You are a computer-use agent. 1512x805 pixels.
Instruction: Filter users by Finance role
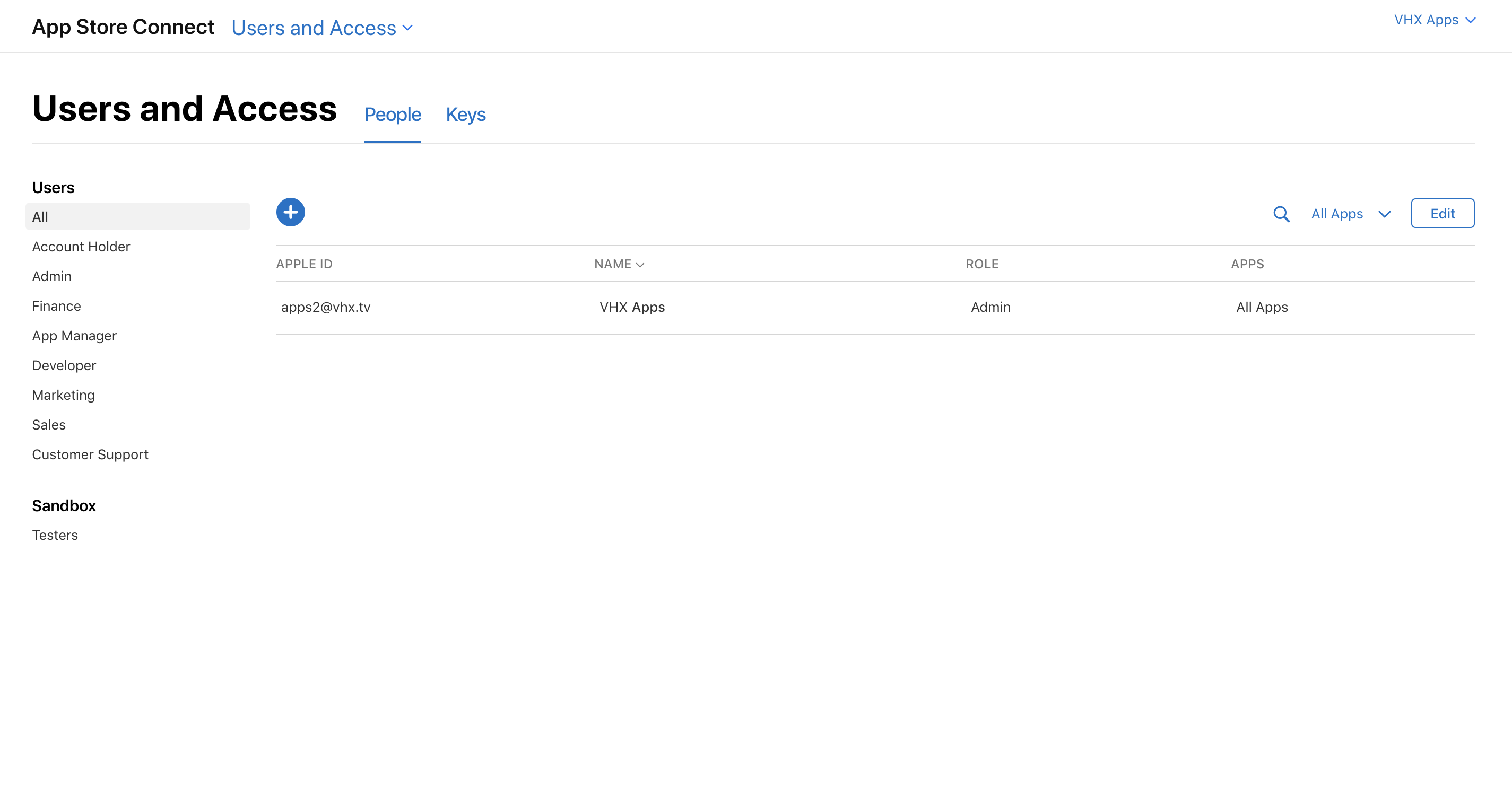click(56, 307)
